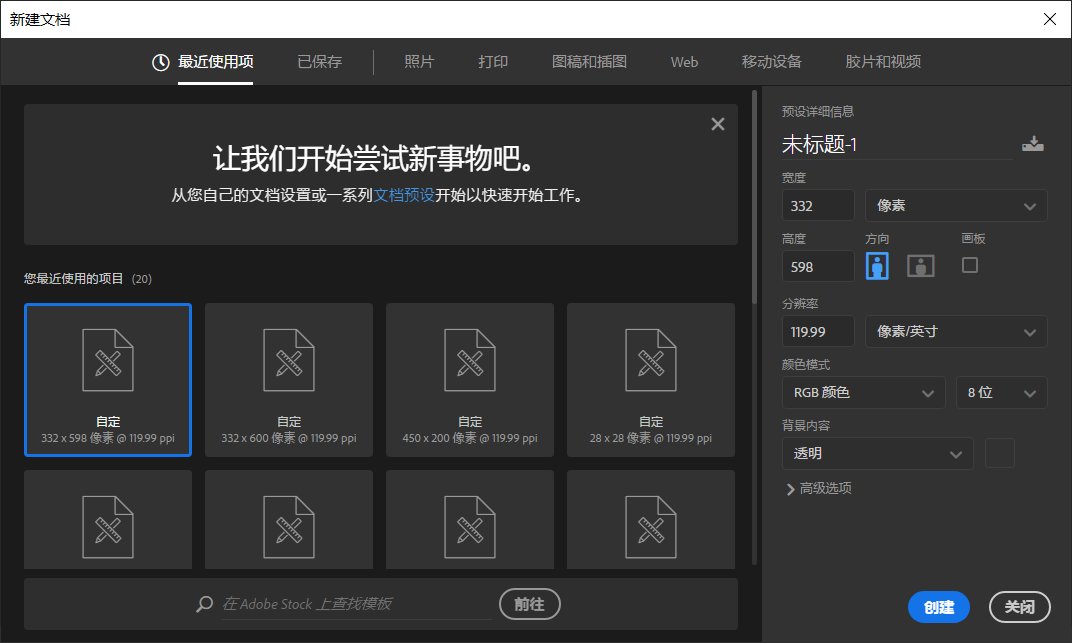The height and width of the screenshot is (643, 1072).
Task: Click the background color swatch next to 透明
Action: point(999,453)
